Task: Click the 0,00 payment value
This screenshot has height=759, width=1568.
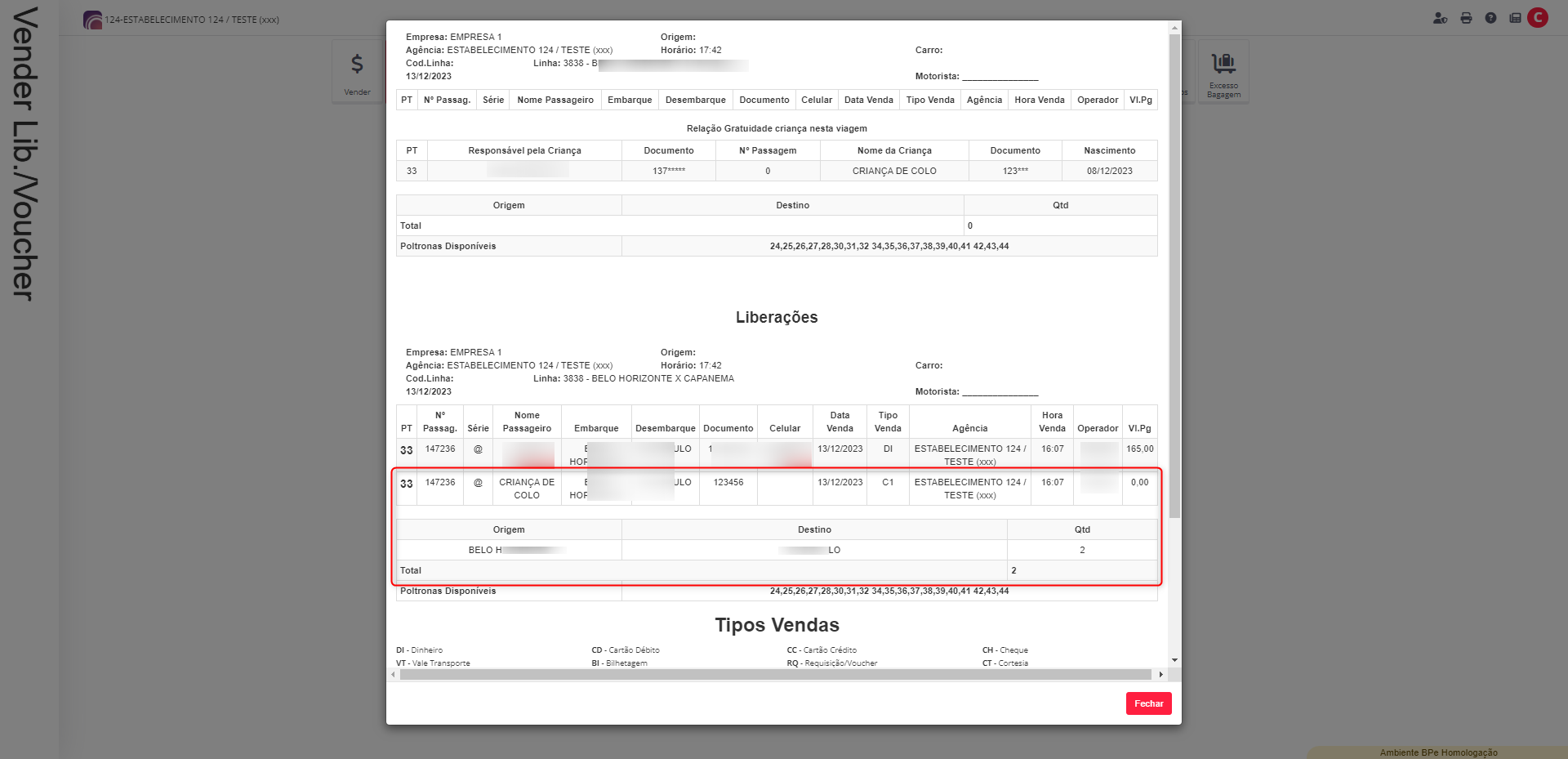Action: coord(1139,482)
